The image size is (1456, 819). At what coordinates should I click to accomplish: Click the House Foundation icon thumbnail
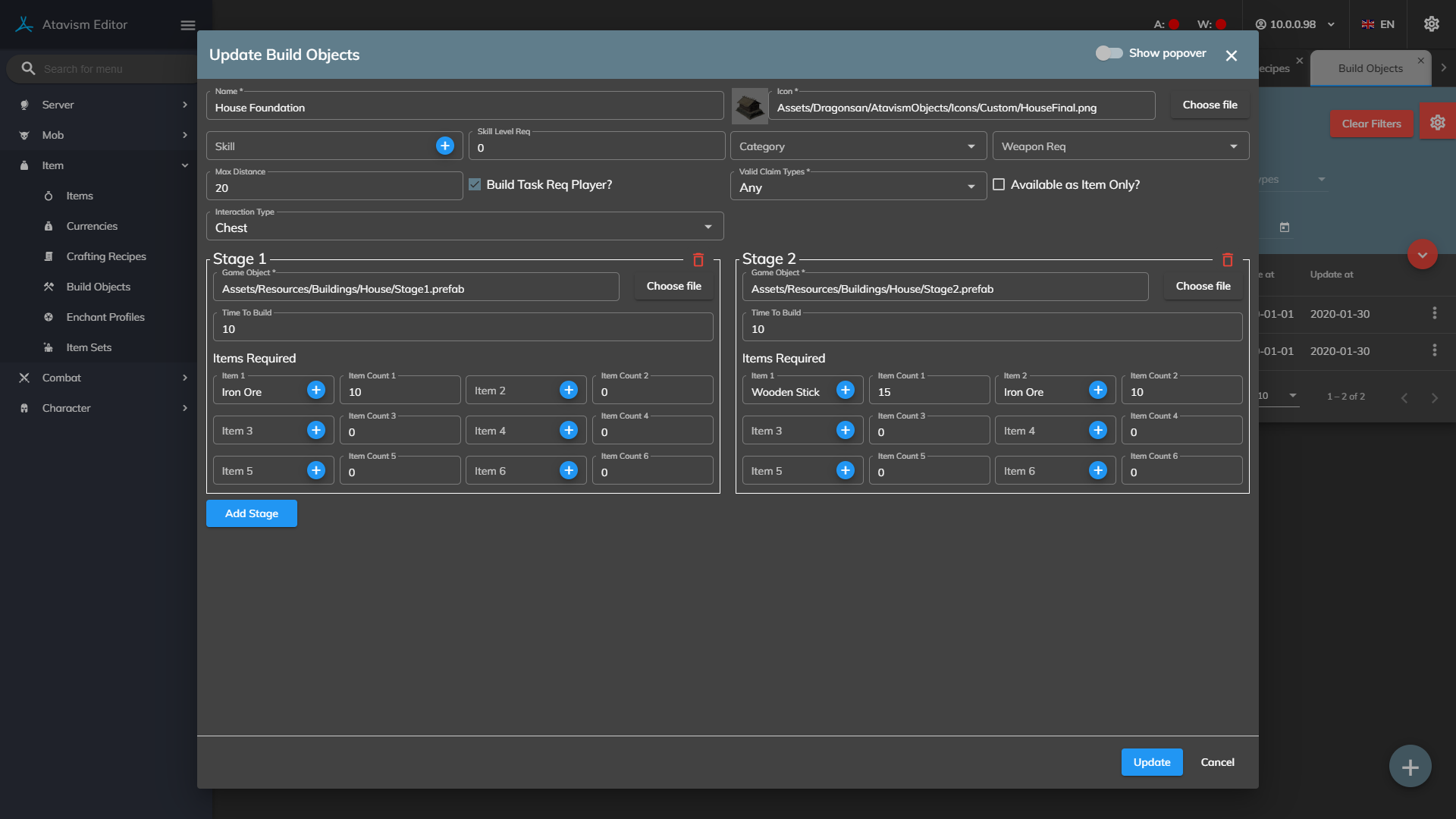click(x=750, y=106)
